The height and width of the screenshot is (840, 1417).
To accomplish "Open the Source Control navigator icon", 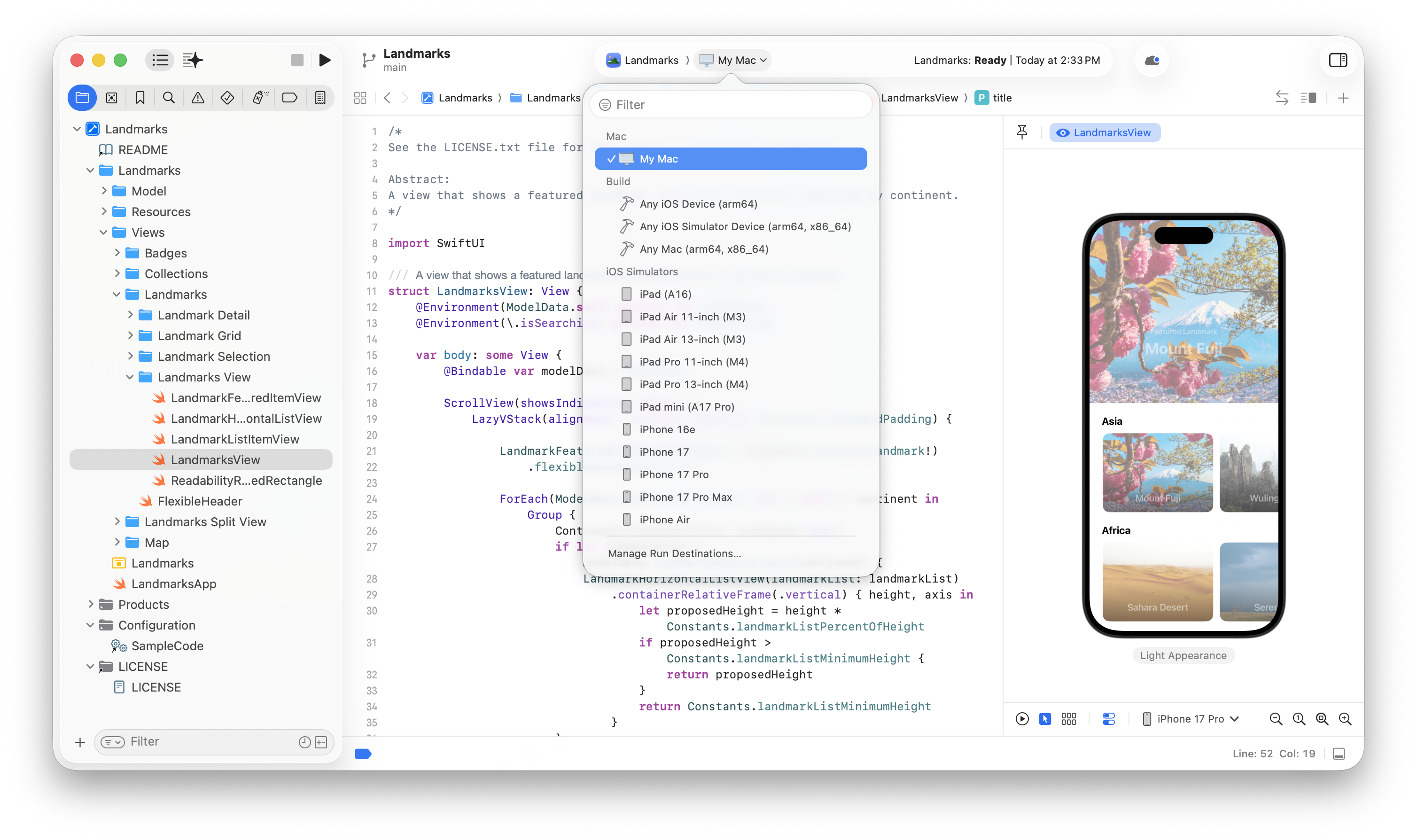I will (111, 98).
